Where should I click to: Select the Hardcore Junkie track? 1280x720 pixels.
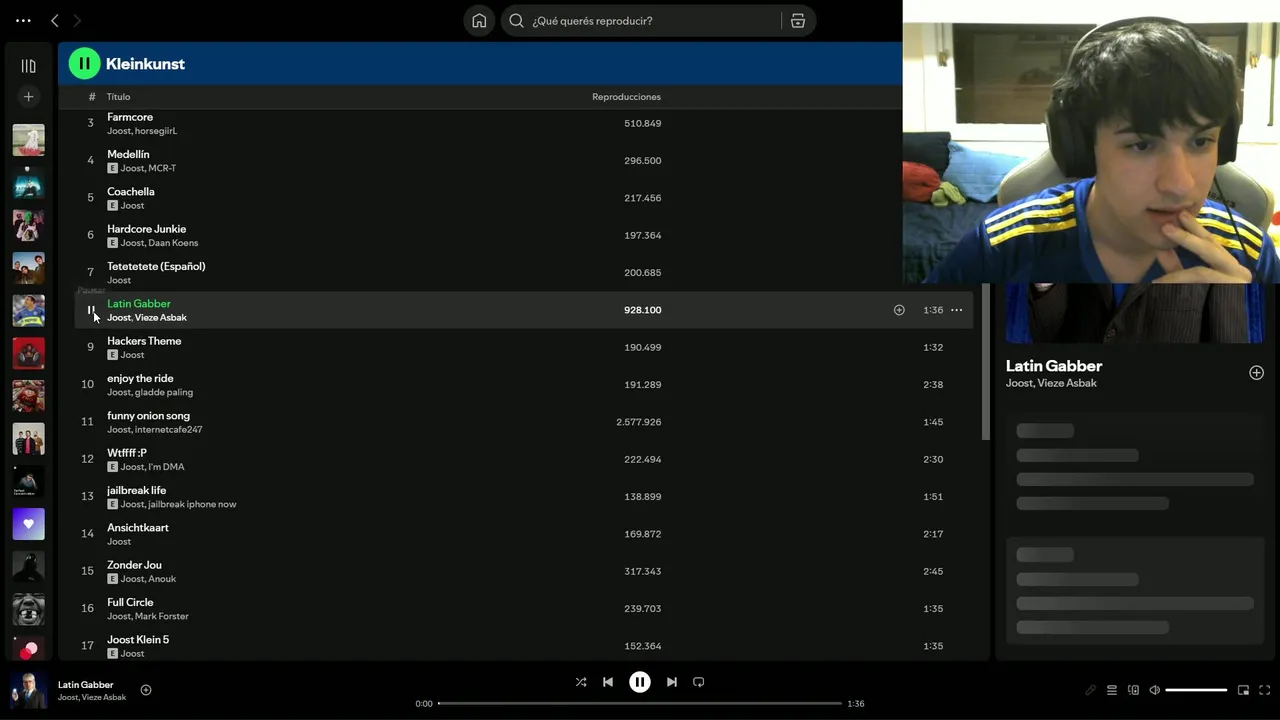pyautogui.click(x=147, y=229)
